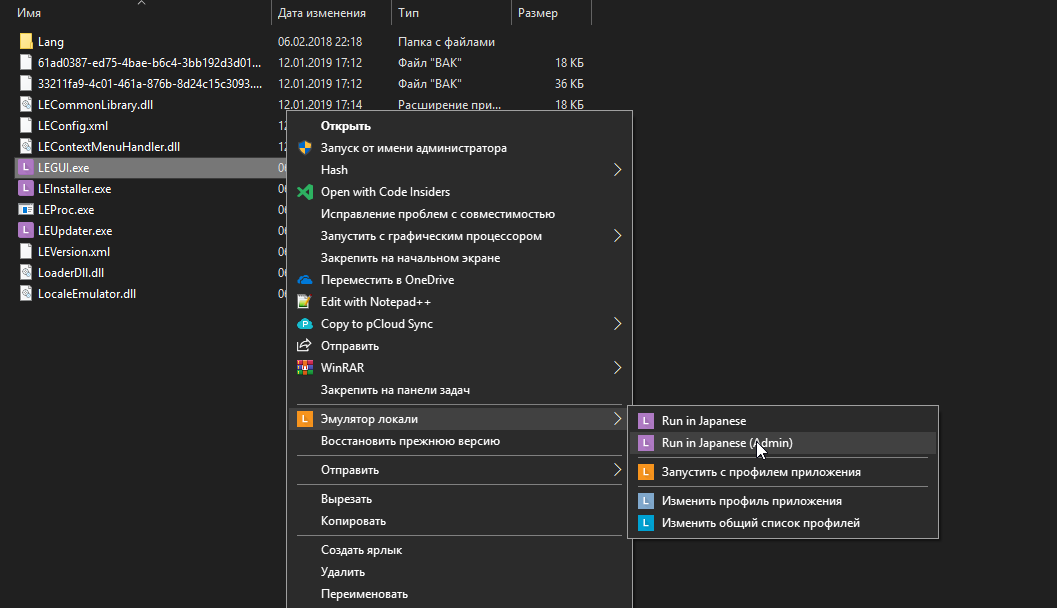
Task: Select the LocaleEmulator.dll file name
Action: click(87, 294)
